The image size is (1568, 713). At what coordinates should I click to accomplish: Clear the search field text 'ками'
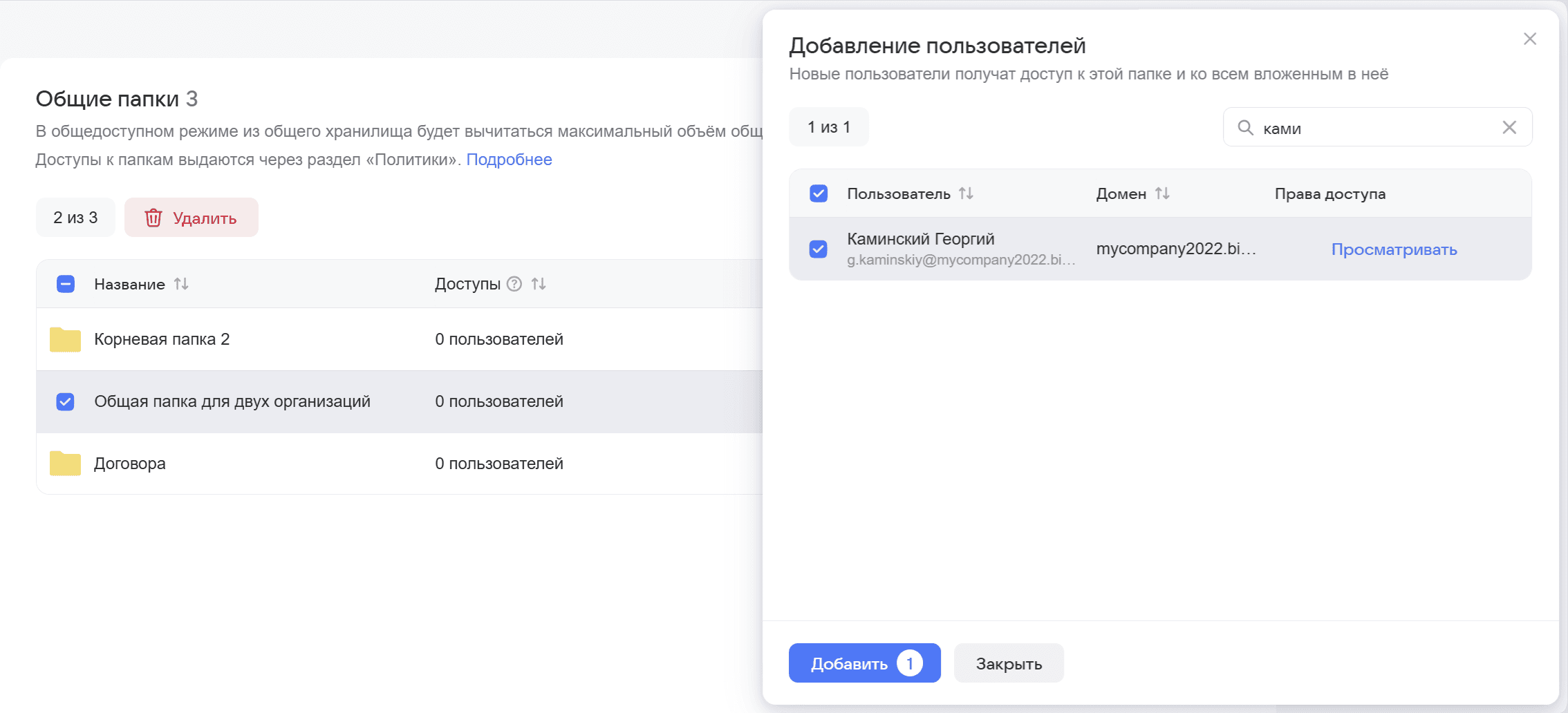1509,127
